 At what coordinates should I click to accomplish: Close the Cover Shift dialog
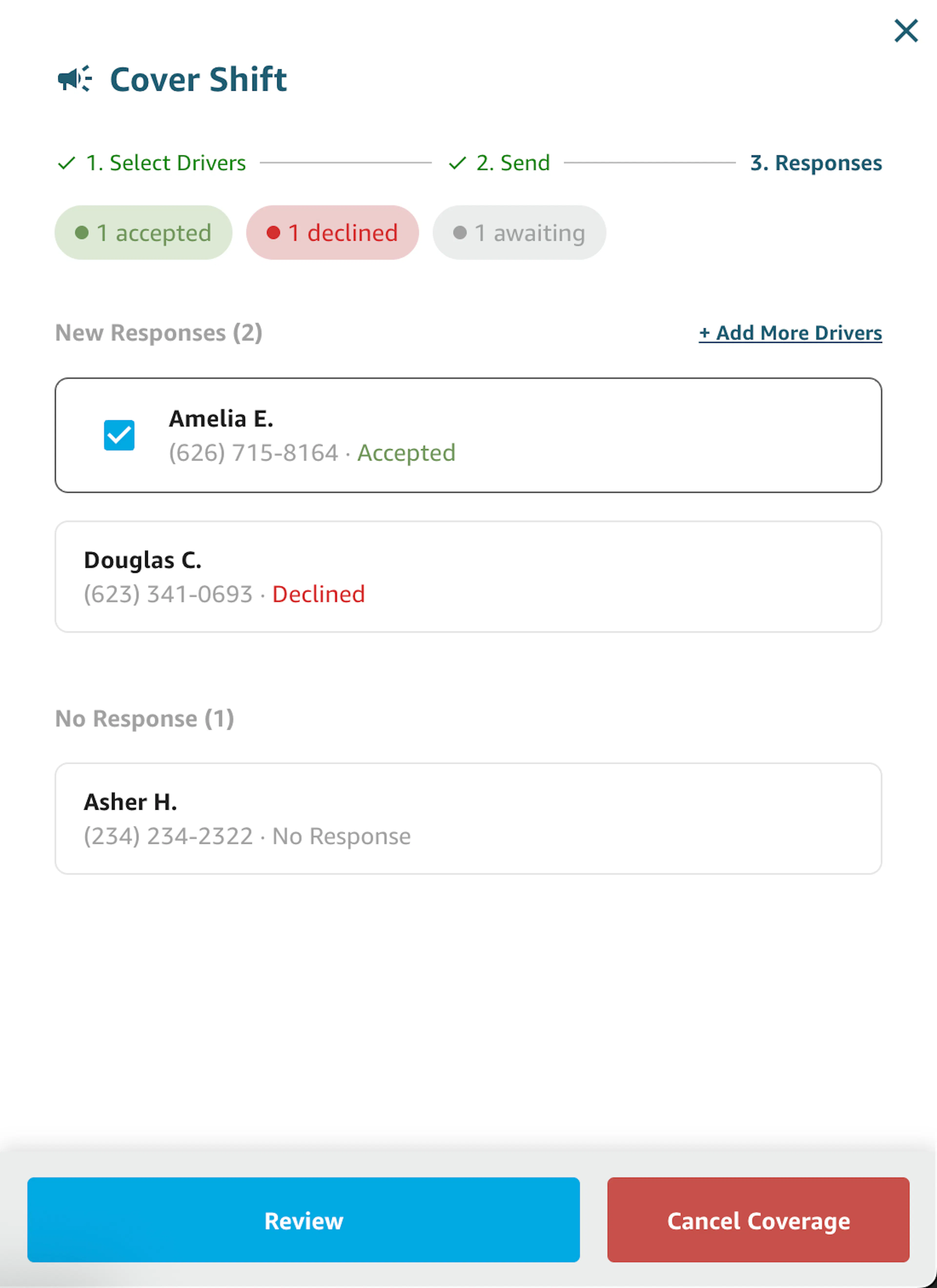tap(906, 31)
